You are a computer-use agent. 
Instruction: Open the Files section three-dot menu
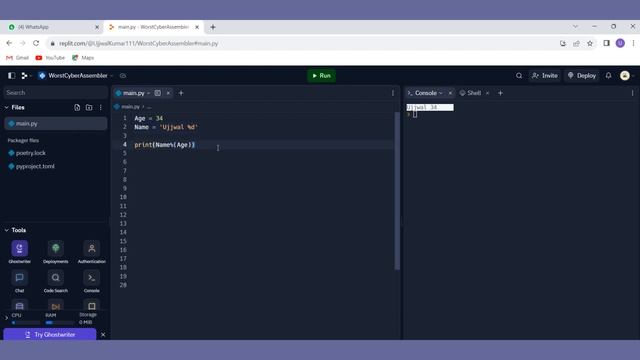[x=101, y=107]
